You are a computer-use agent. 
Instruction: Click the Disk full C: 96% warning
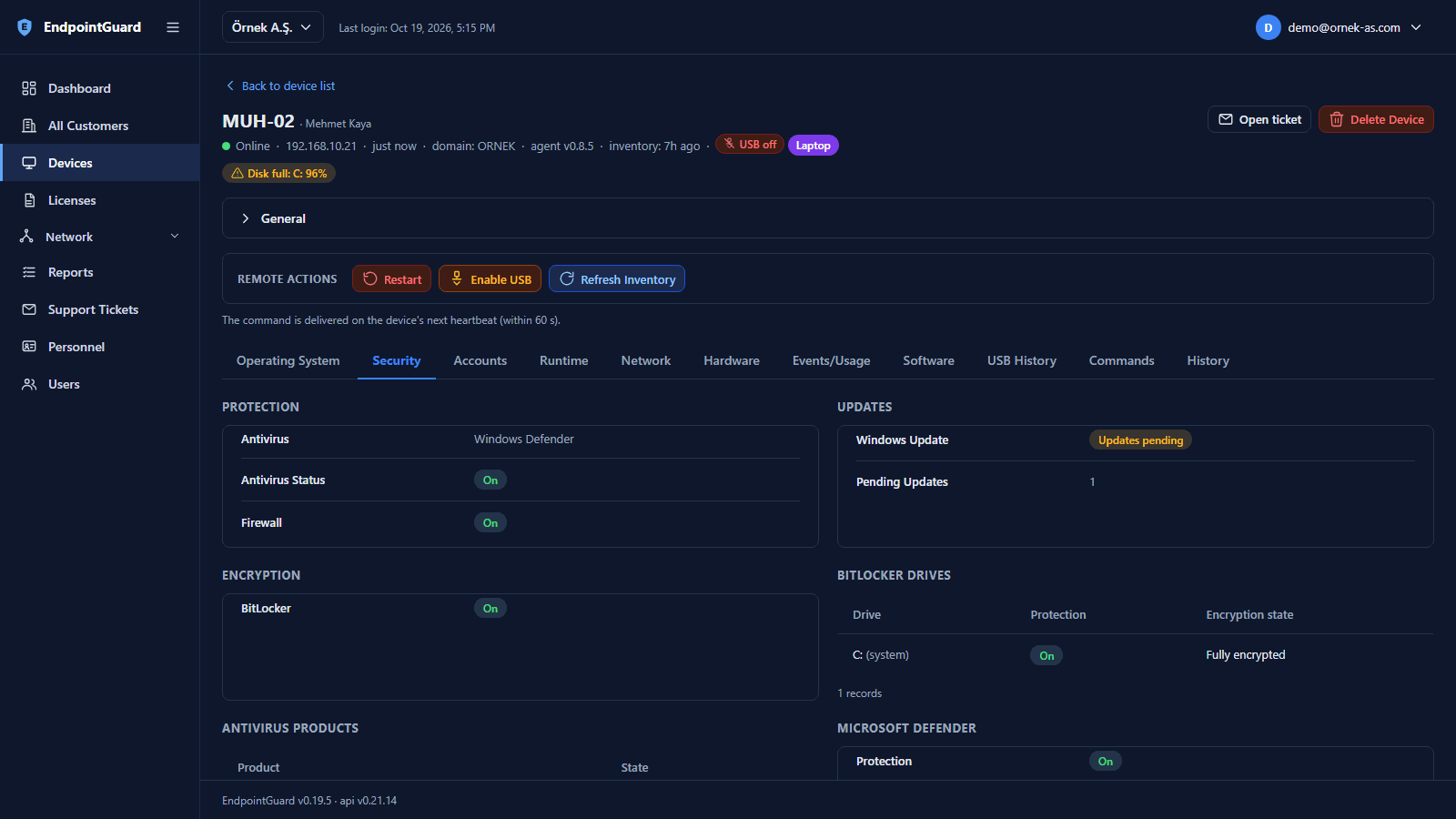click(x=278, y=173)
